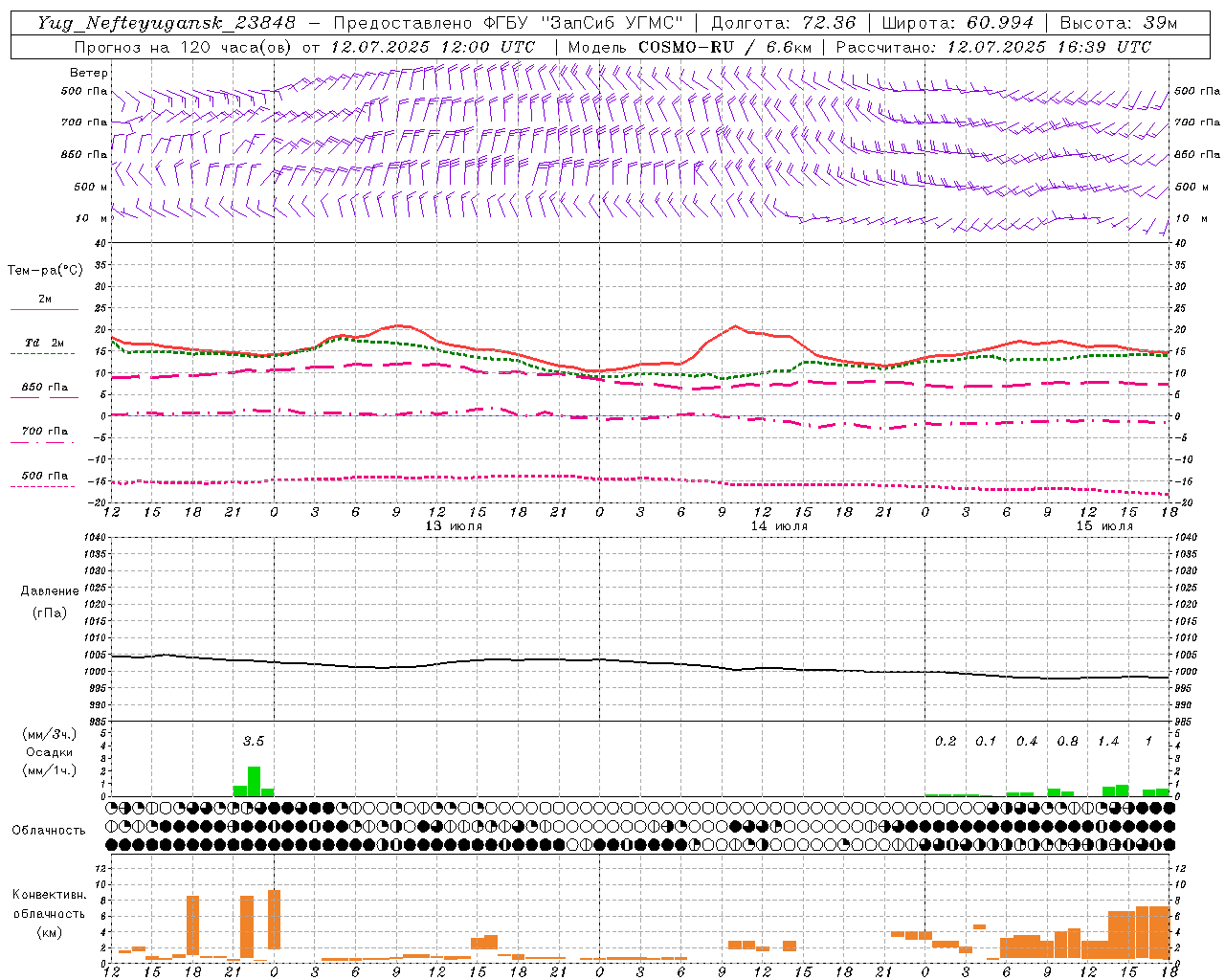Click the Облачность panel label
This screenshot has width=1225, height=980.
[x=49, y=831]
